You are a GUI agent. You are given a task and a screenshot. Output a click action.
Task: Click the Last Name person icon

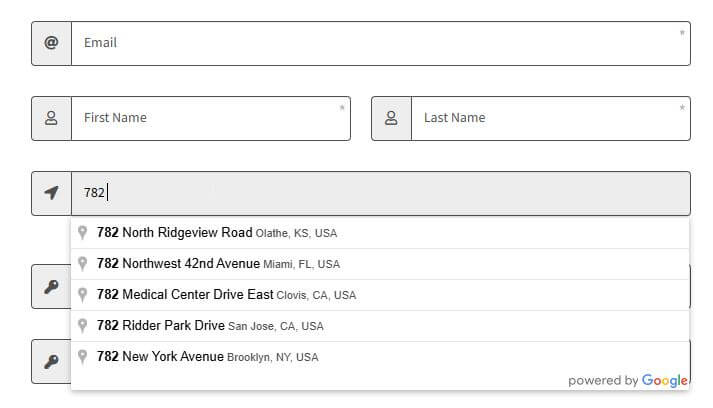pyautogui.click(x=391, y=118)
